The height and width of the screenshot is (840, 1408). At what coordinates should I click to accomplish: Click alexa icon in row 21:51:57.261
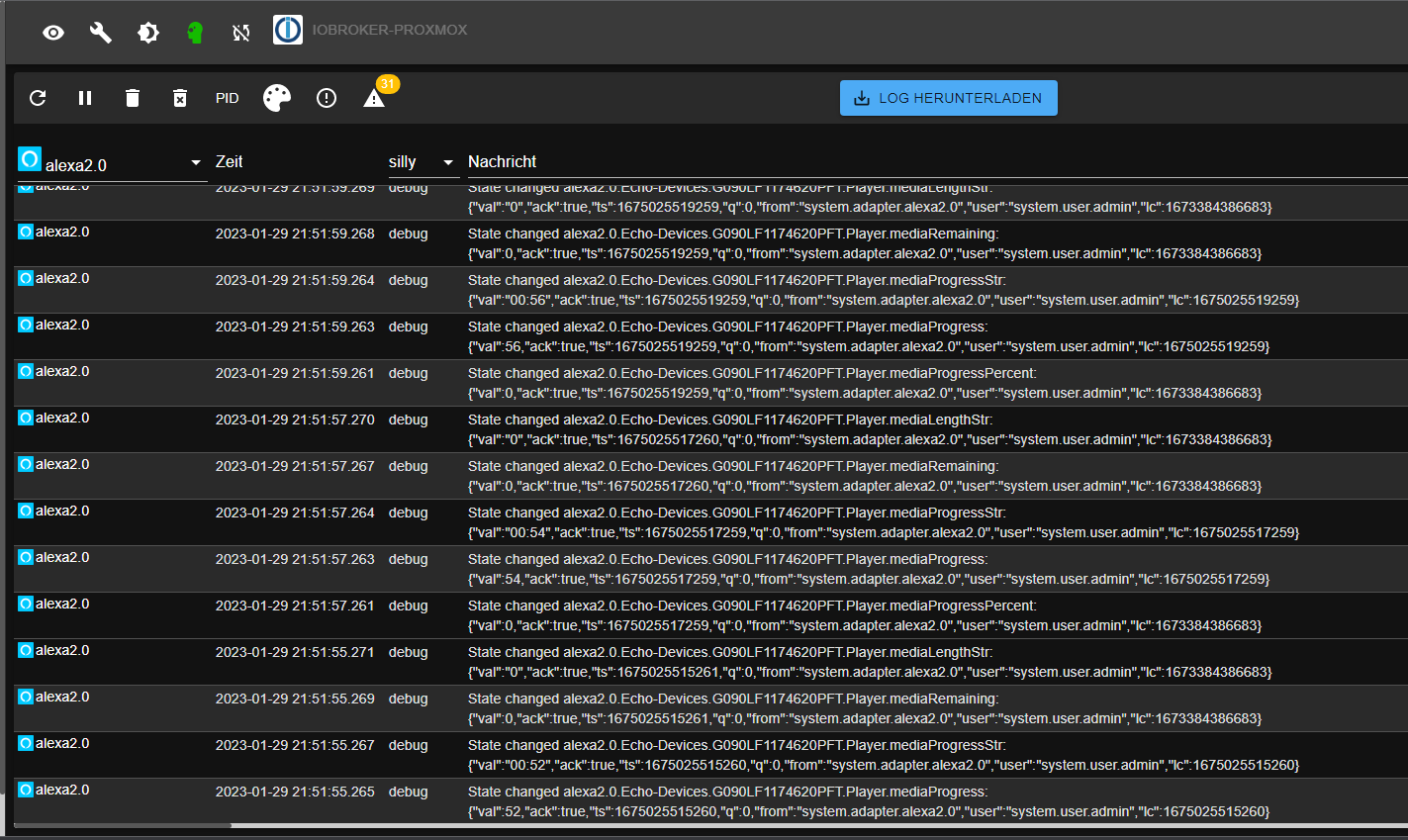click(26, 604)
